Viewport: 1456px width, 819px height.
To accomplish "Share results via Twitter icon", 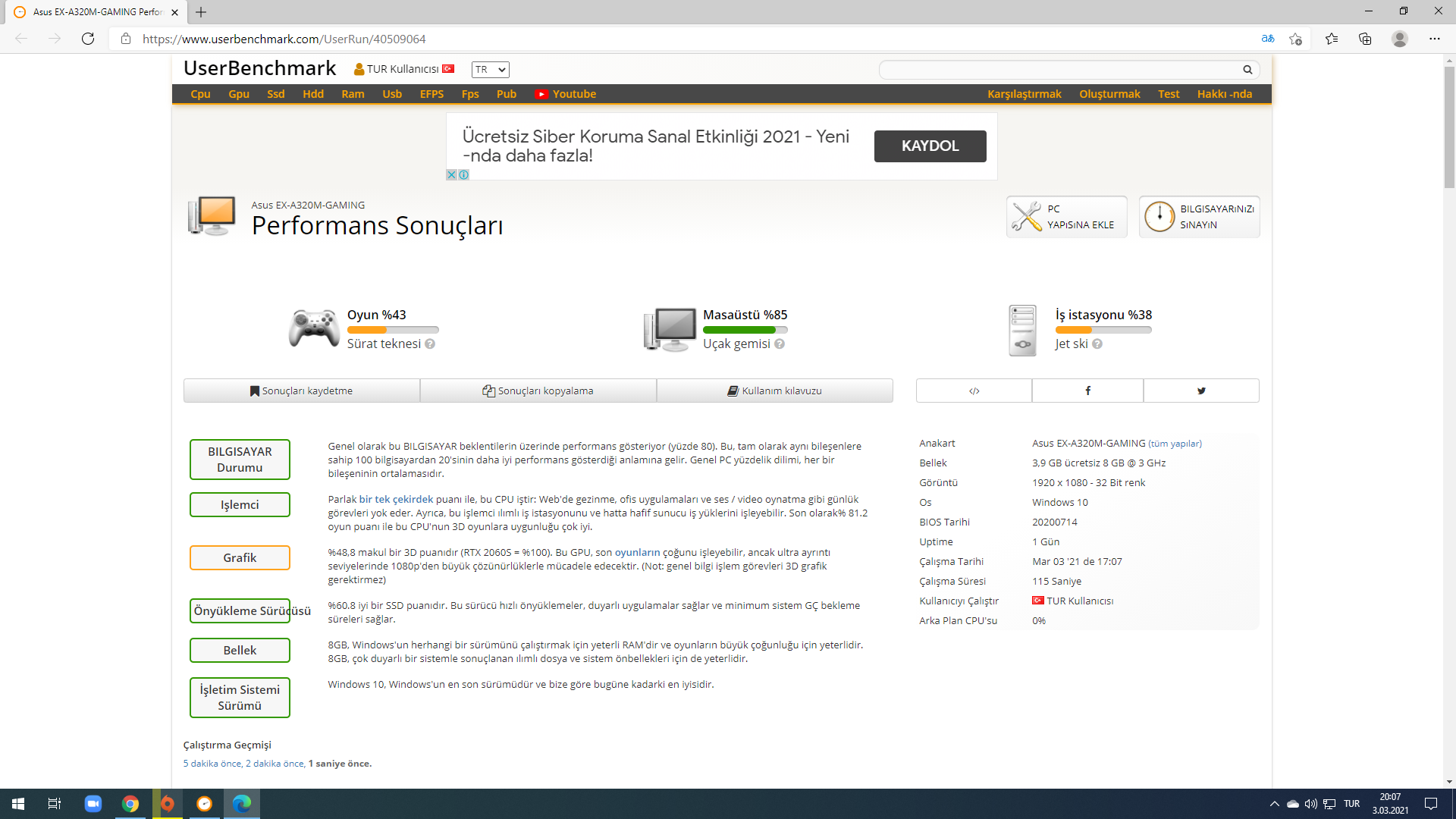I will (1201, 391).
